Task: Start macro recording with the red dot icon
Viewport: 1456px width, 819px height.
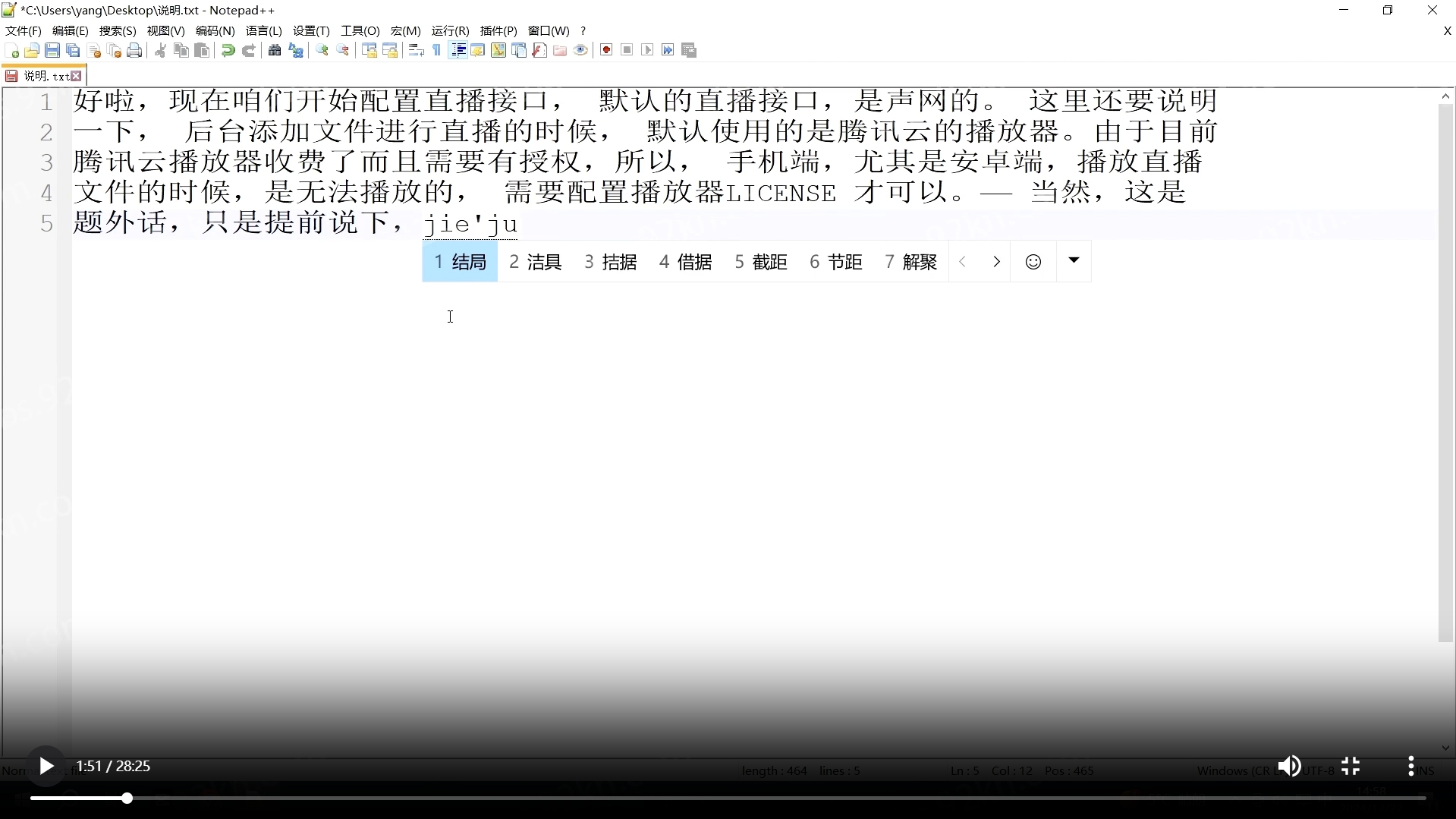Action: 606,50
